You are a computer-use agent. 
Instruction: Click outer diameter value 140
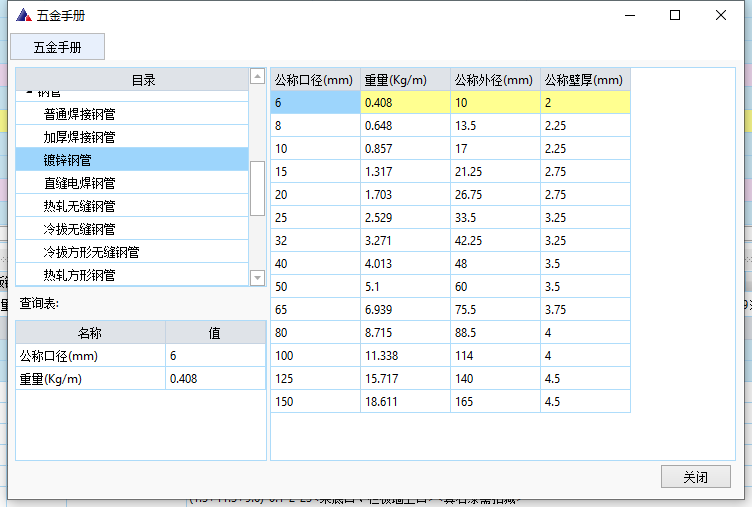(x=495, y=379)
